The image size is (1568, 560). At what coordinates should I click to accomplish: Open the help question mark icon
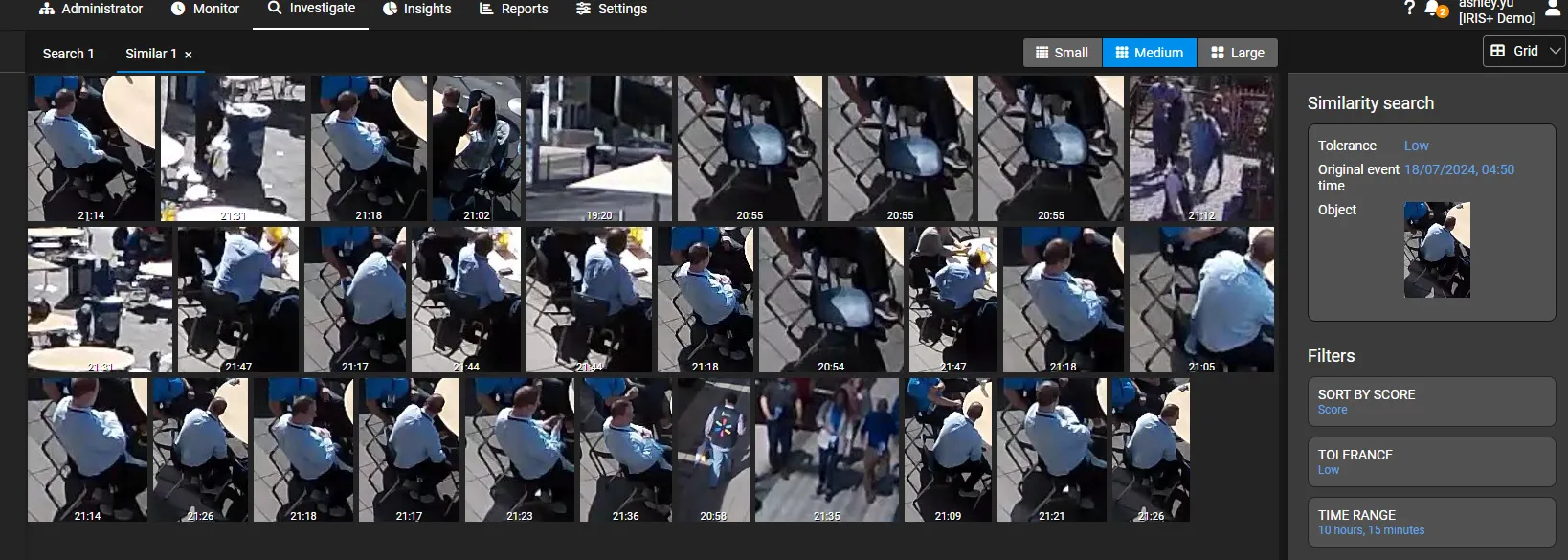pos(1409,9)
